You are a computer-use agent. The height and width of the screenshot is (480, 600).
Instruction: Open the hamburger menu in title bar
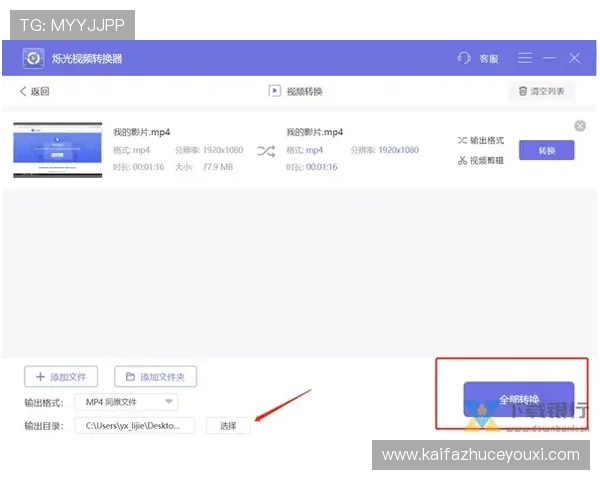pyautogui.click(x=525, y=58)
